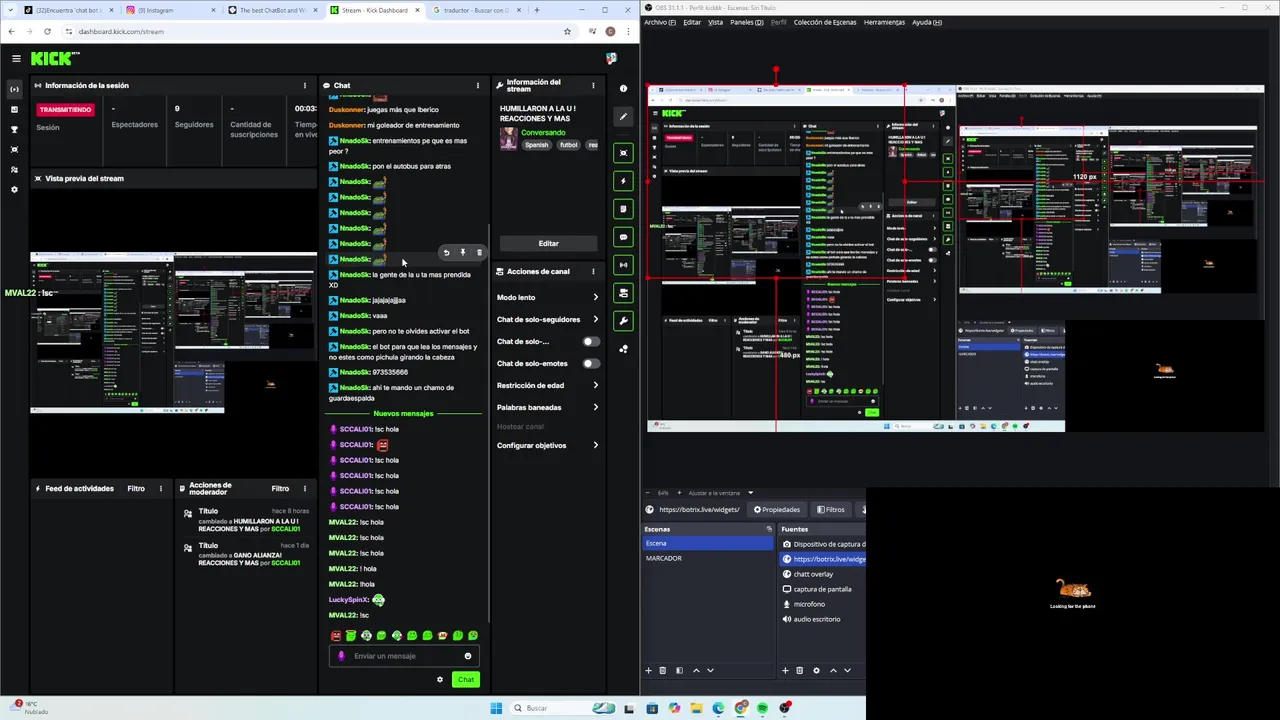Open the Chat panel three-dot menu
The height and width of the screenshot is (720, 1280).
[x=477, y=86]
